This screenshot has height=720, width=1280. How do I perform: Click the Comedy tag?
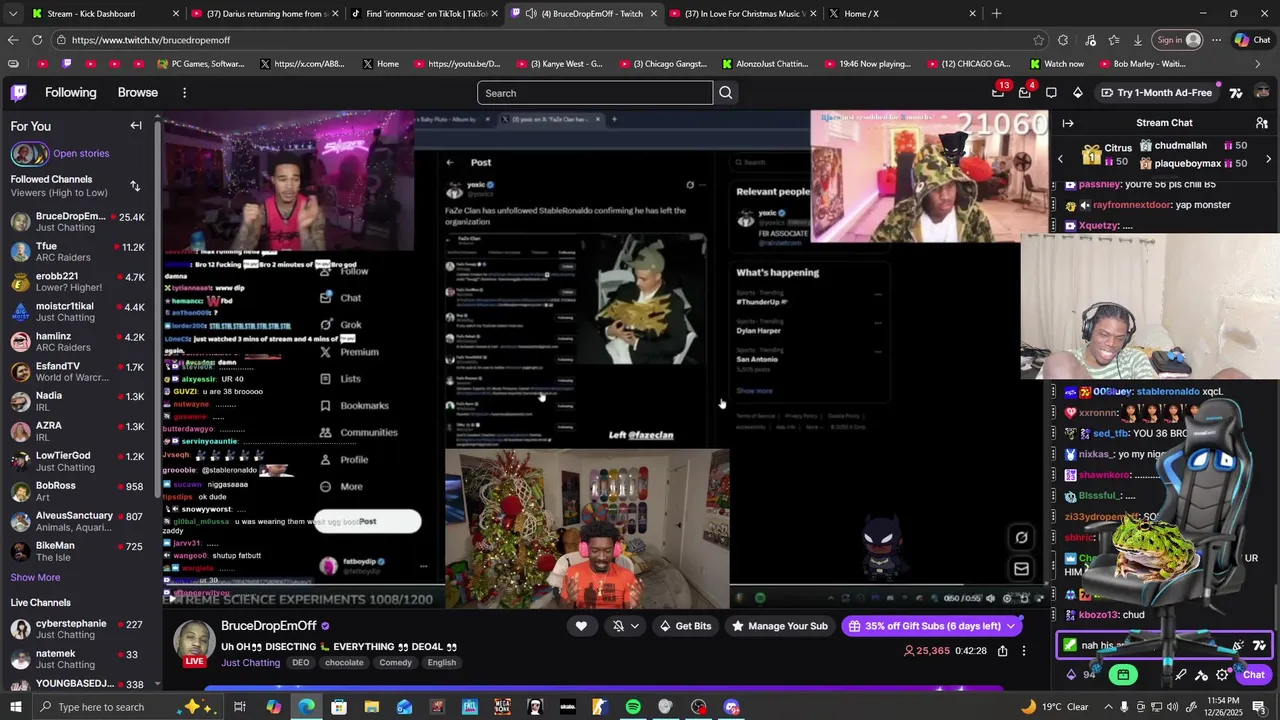[396, 663]
